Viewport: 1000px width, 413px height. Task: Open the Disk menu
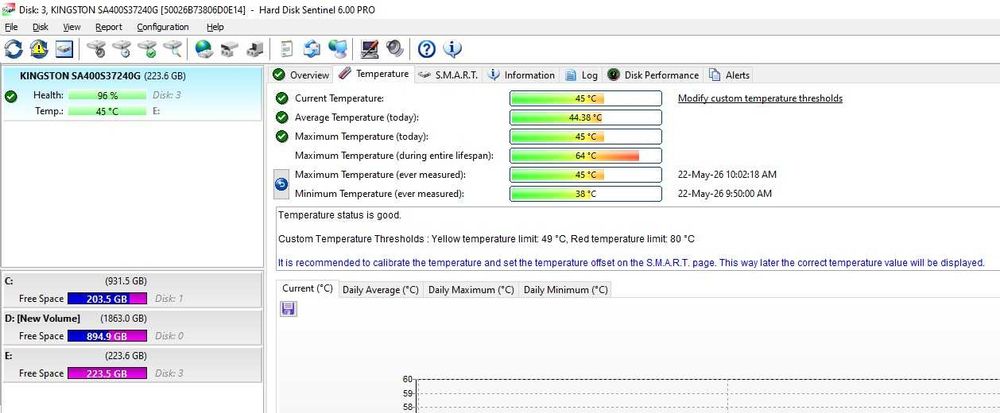pyautogui.click(x=40, y=27)
